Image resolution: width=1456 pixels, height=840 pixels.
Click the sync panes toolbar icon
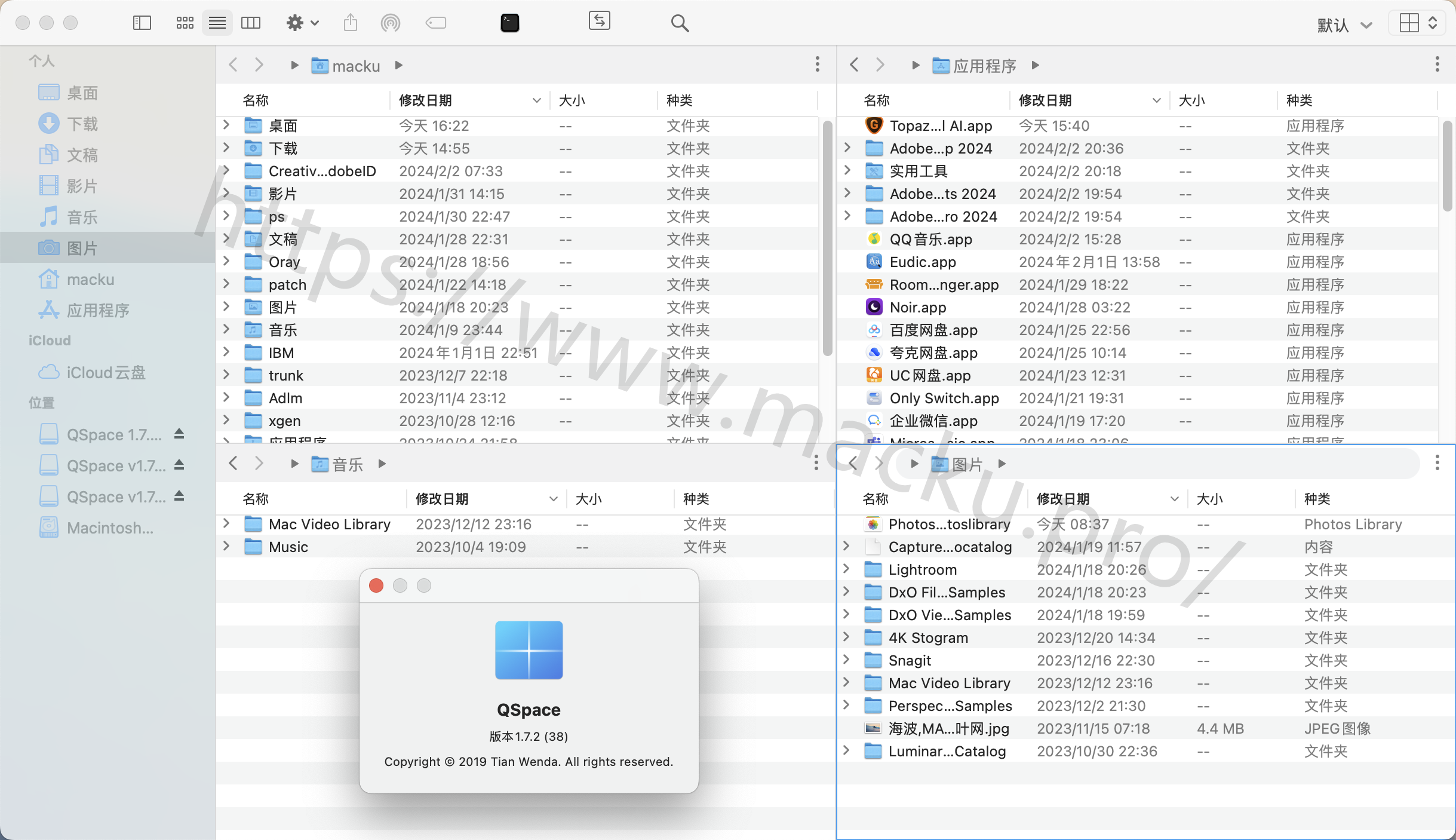[599, 21]
